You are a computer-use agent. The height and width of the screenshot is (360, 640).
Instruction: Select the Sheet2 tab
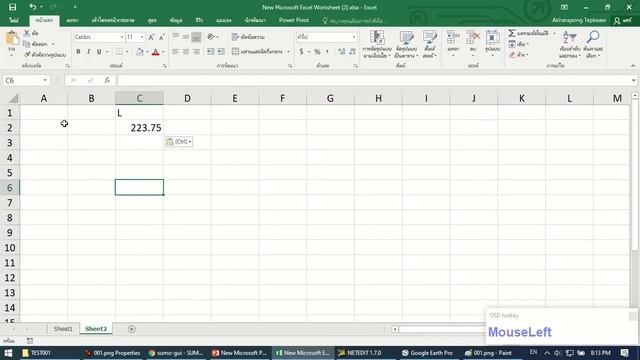point(96,329)
